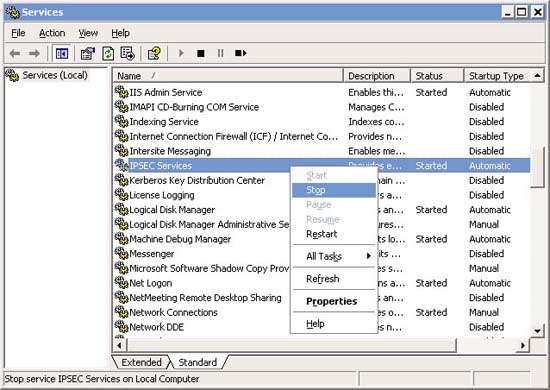This screenshot has height=390, width=550.
Task: Switch to the Extended tab
Action: click(141, 362)
